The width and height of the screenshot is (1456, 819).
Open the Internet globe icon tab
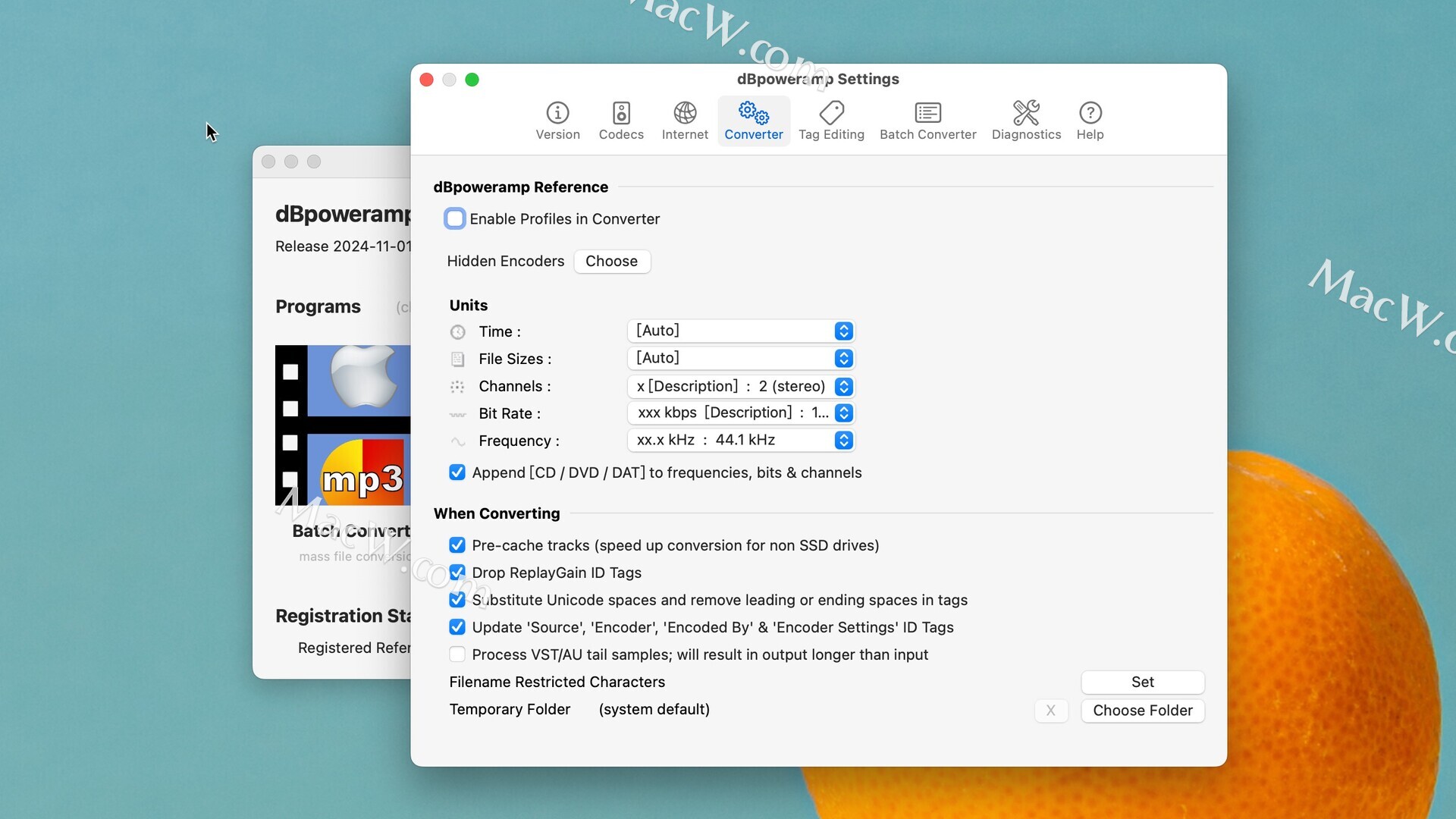point(685,113)
